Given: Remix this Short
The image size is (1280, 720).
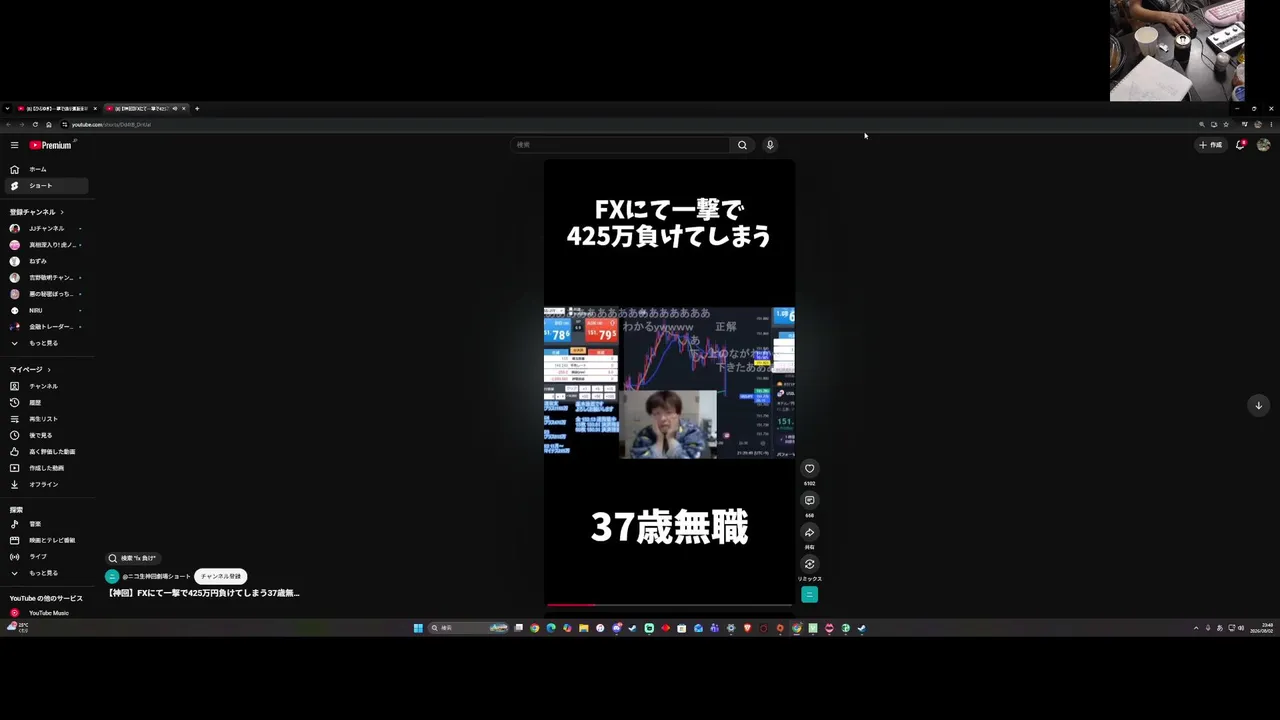Looking at the screenshot, I should pyautogui.click(x=810, y=564).
